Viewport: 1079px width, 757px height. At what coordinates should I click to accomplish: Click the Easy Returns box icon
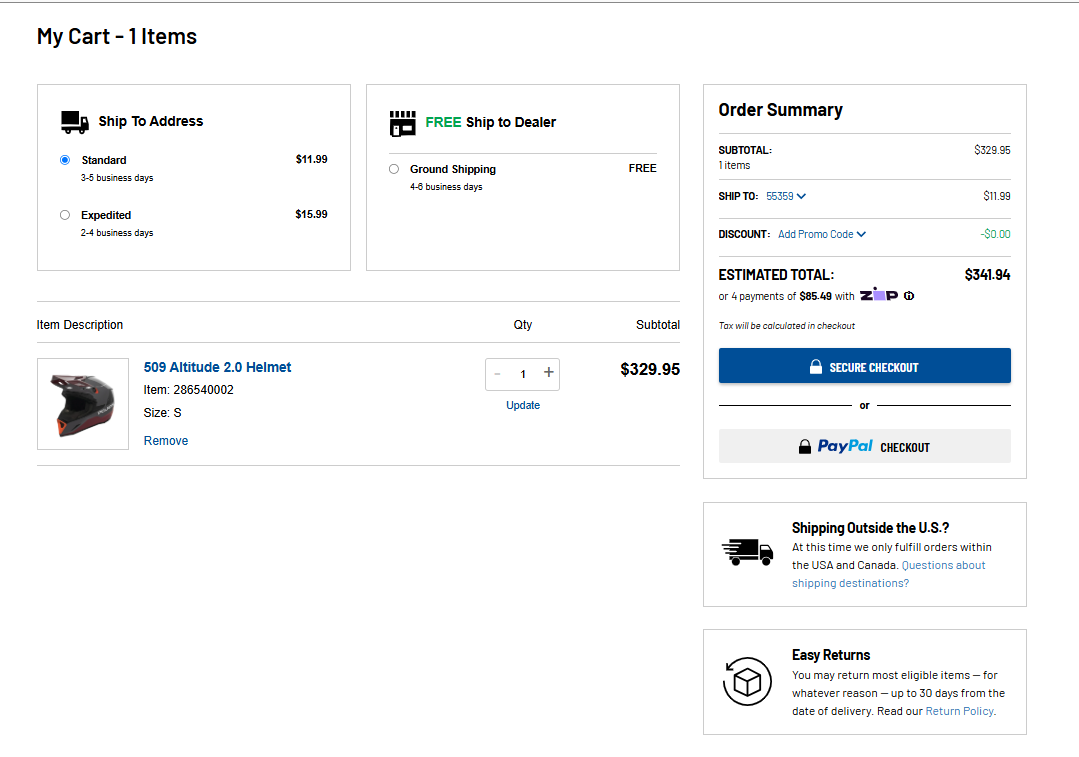[747, 681]
